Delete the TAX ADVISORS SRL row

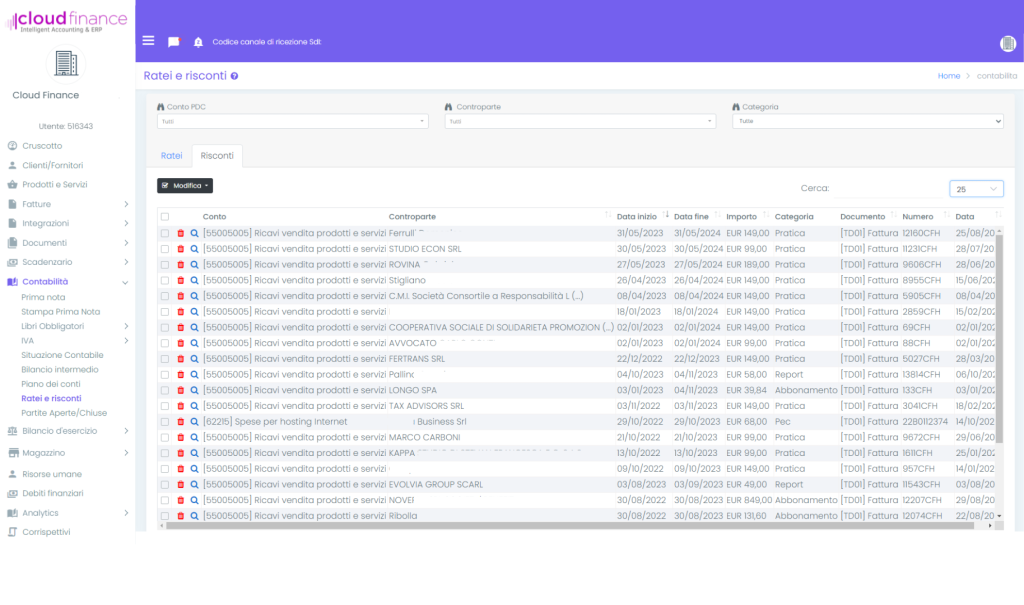click(x=181, y=406)
